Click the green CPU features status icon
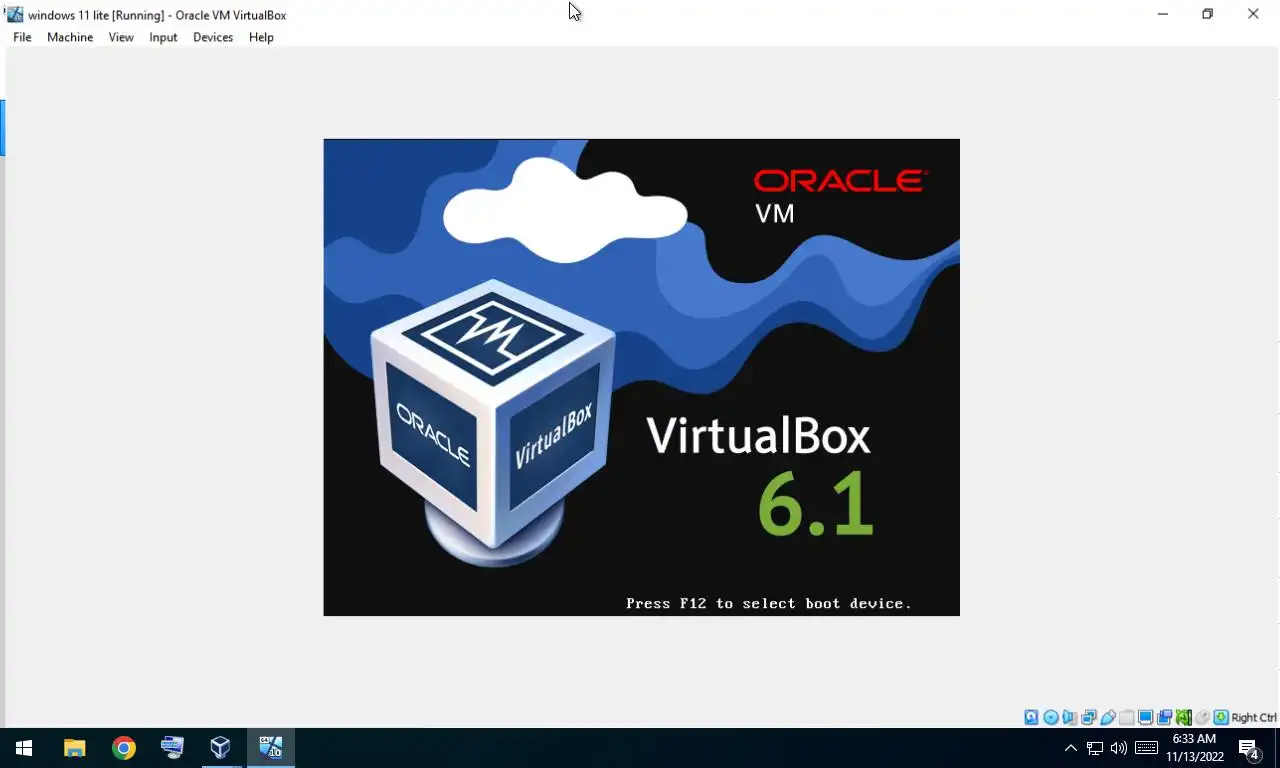The height and width of the screenshot is (768, 1280). 1184,717
